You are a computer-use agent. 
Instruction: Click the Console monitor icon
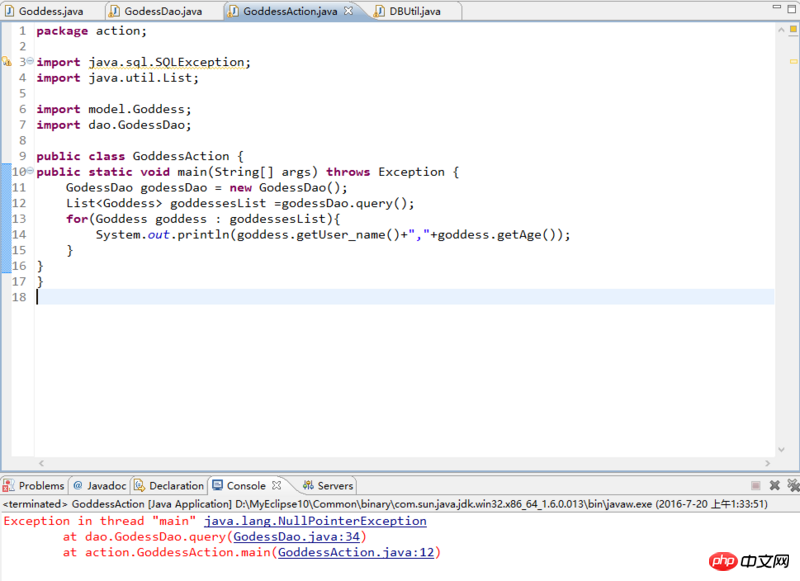(x=217, y=486)
